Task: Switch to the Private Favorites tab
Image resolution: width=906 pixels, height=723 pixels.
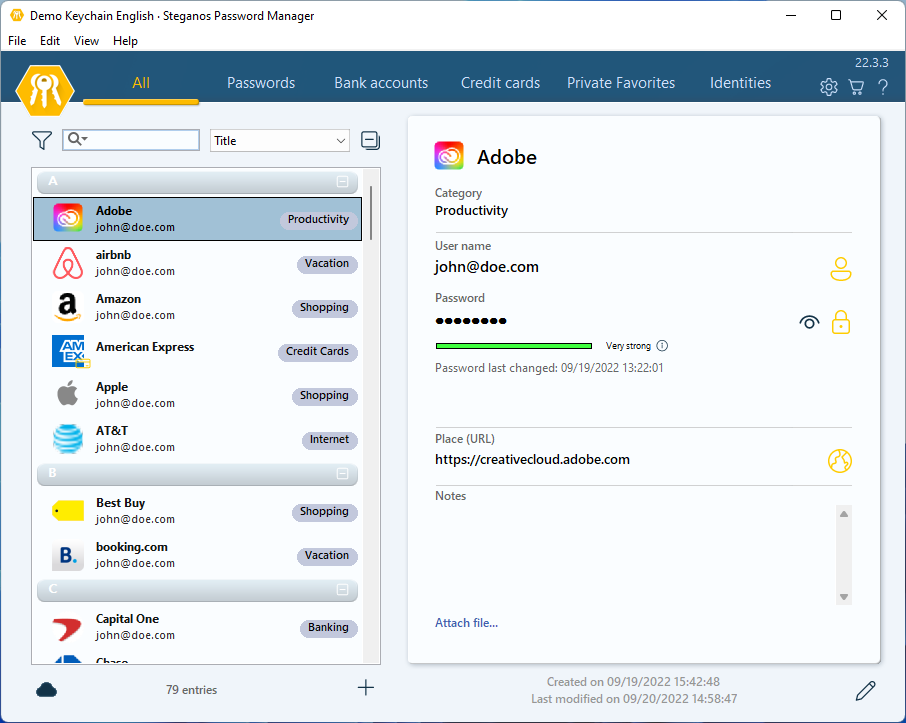Action: click(x=621, y=83)
